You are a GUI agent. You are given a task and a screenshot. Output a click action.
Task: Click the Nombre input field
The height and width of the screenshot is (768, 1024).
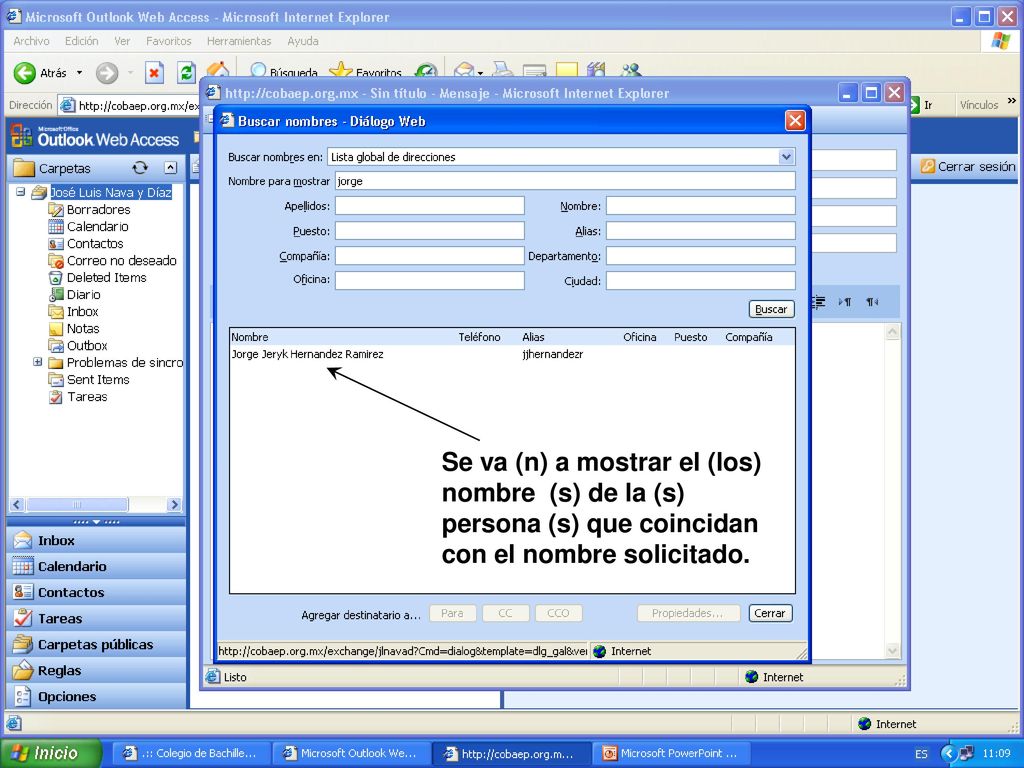point(701,206)
